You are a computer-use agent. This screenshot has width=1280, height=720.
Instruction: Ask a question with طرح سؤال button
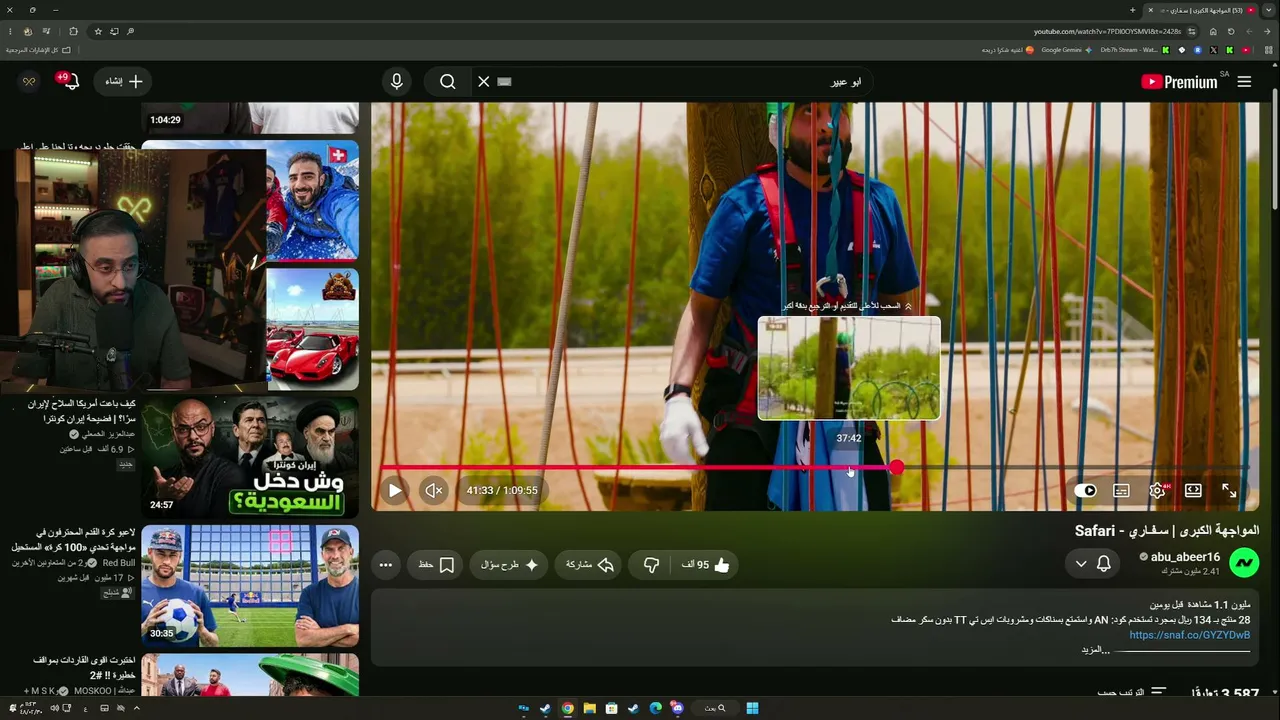510,565
